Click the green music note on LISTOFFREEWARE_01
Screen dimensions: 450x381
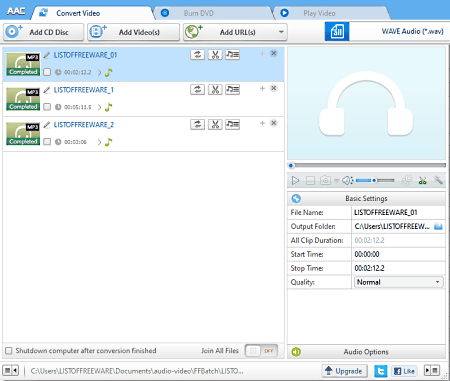[x=109, y=72]
